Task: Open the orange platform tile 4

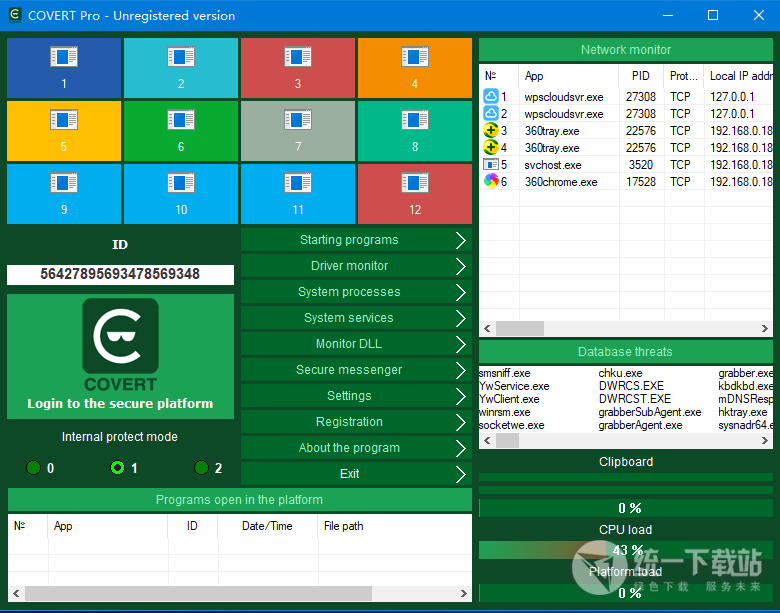Action: click(414, 67)
